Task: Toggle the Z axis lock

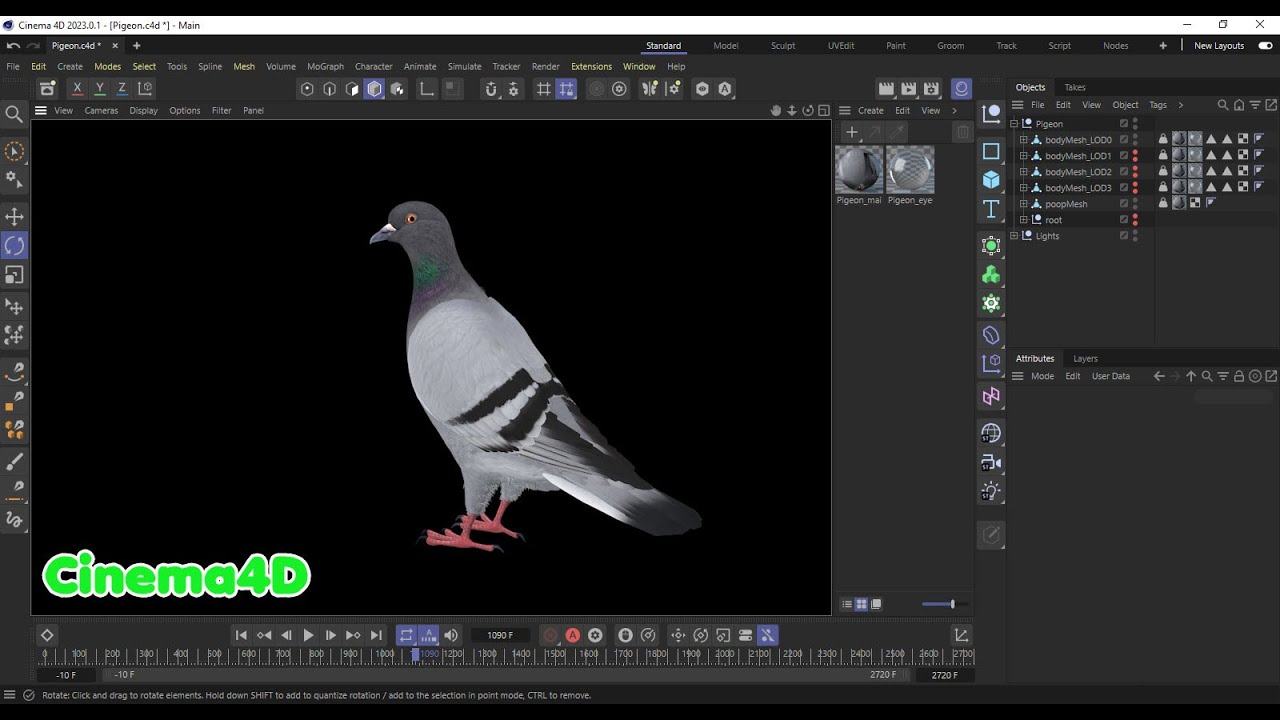Action: [122, 89]
